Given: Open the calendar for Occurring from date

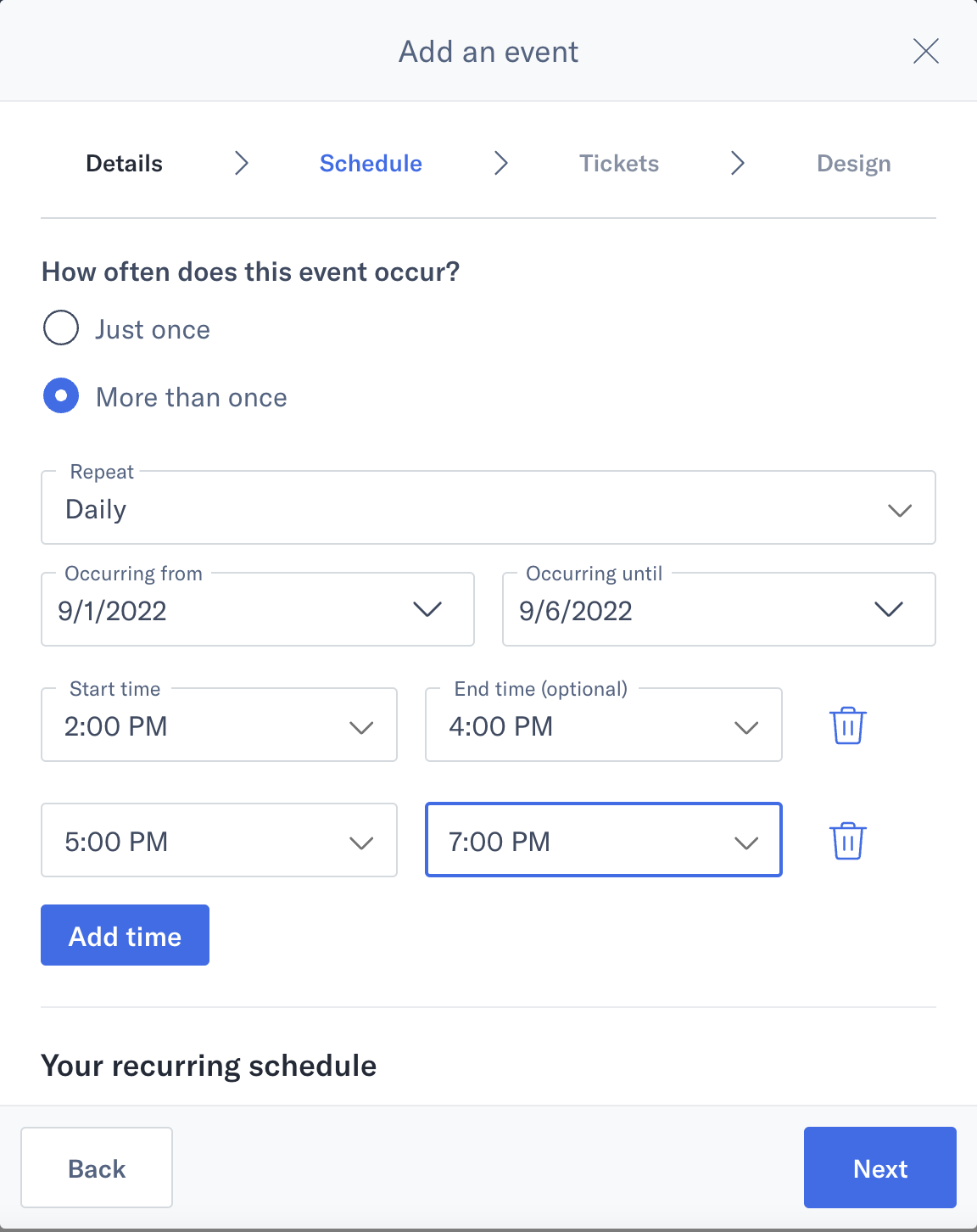Looking at the screenshot, I should coord(428,608).
